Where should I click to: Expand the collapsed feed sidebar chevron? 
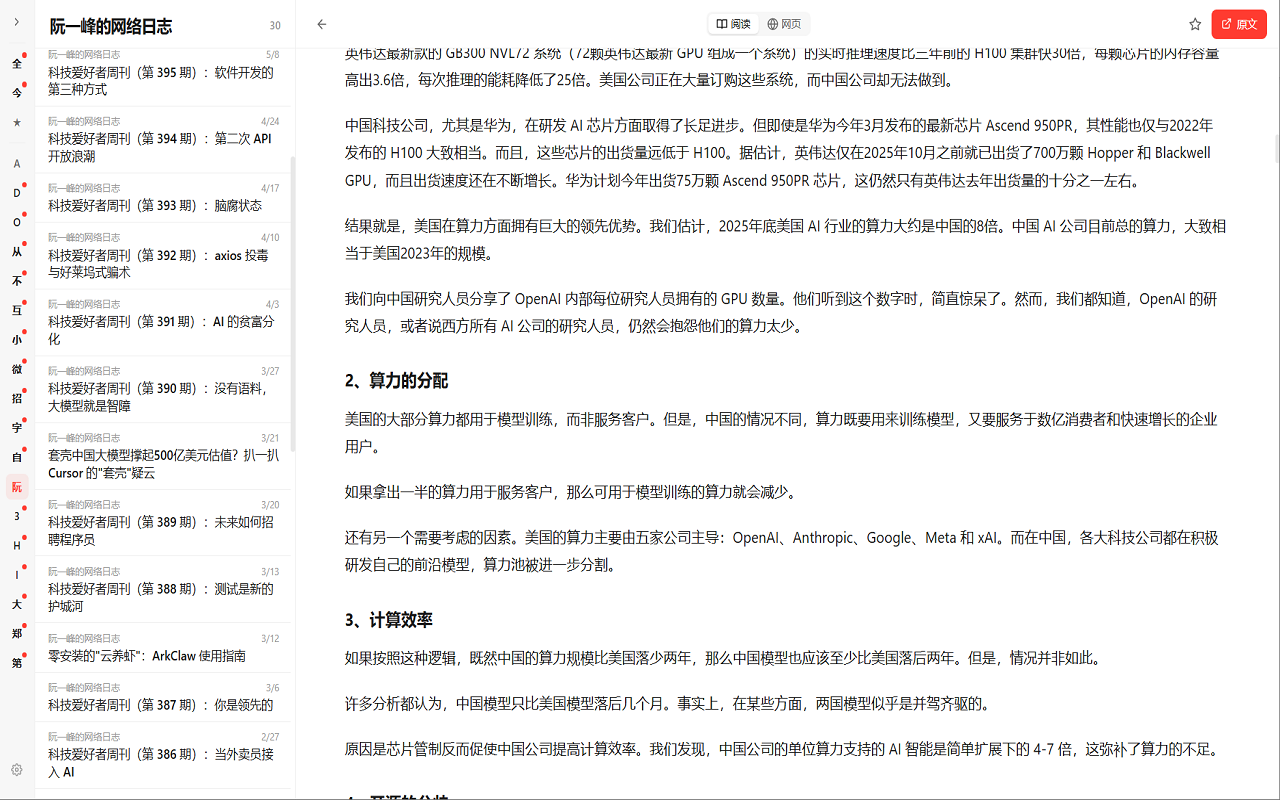[17, 21]
